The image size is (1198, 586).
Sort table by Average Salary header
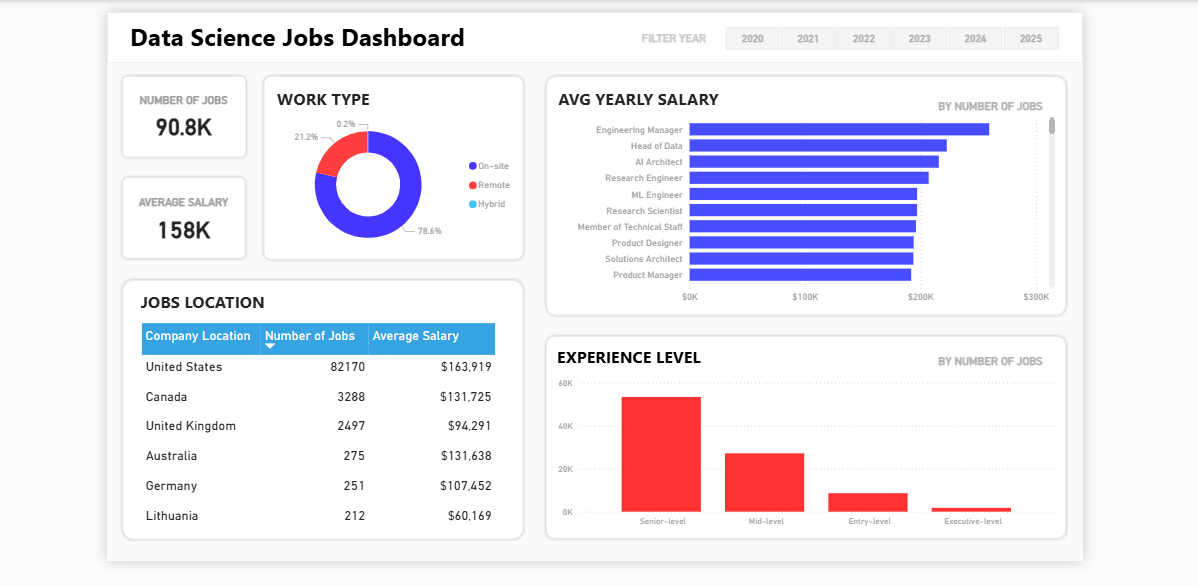point(416,336)
